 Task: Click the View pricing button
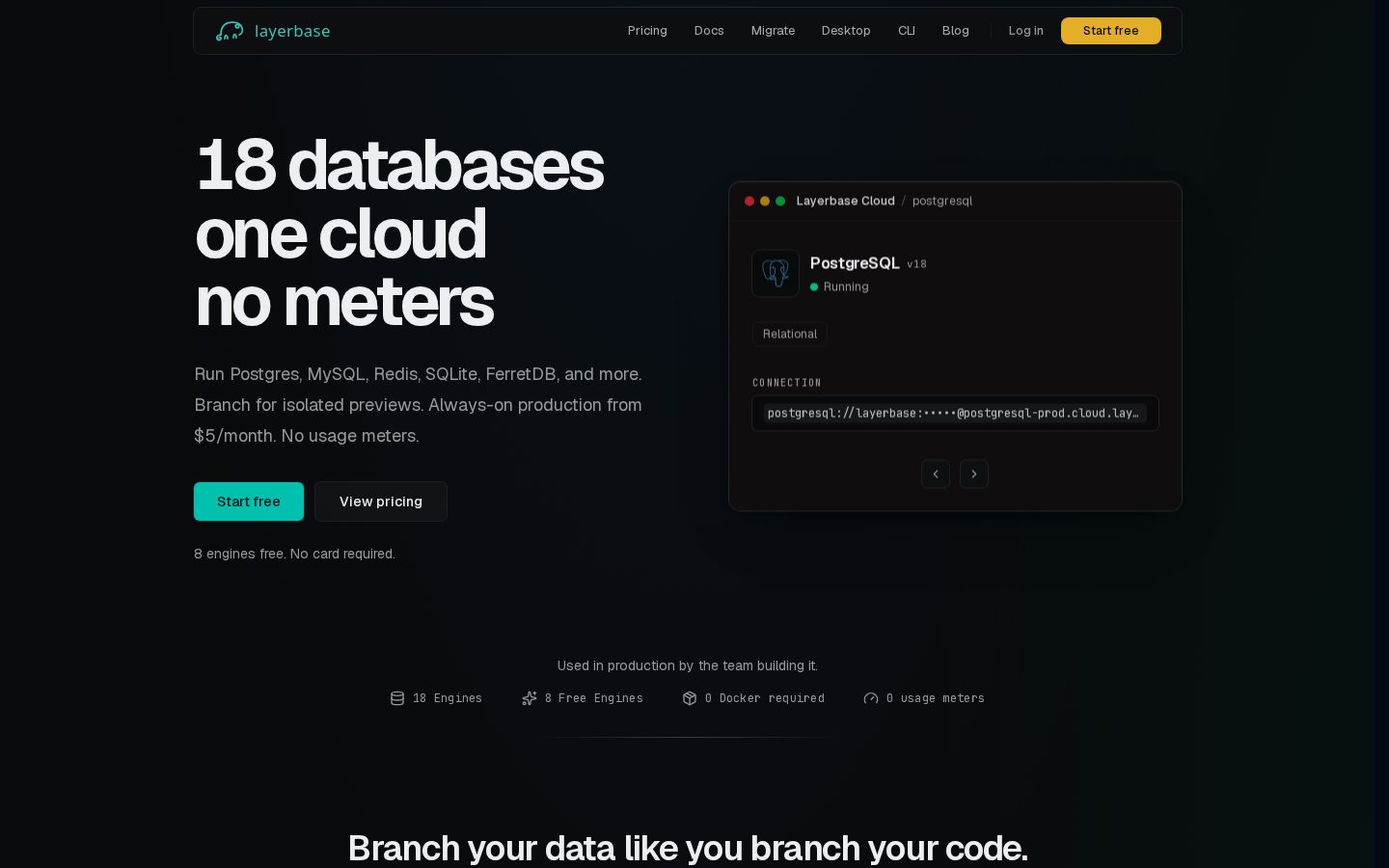pyautogui.click(x=381, y=502)
